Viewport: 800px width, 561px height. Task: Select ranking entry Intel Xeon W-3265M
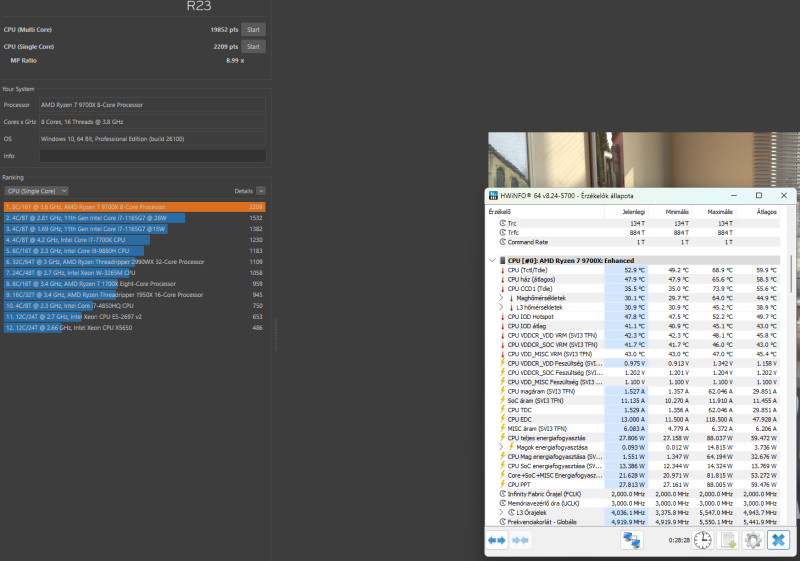(x=135, y=273)
